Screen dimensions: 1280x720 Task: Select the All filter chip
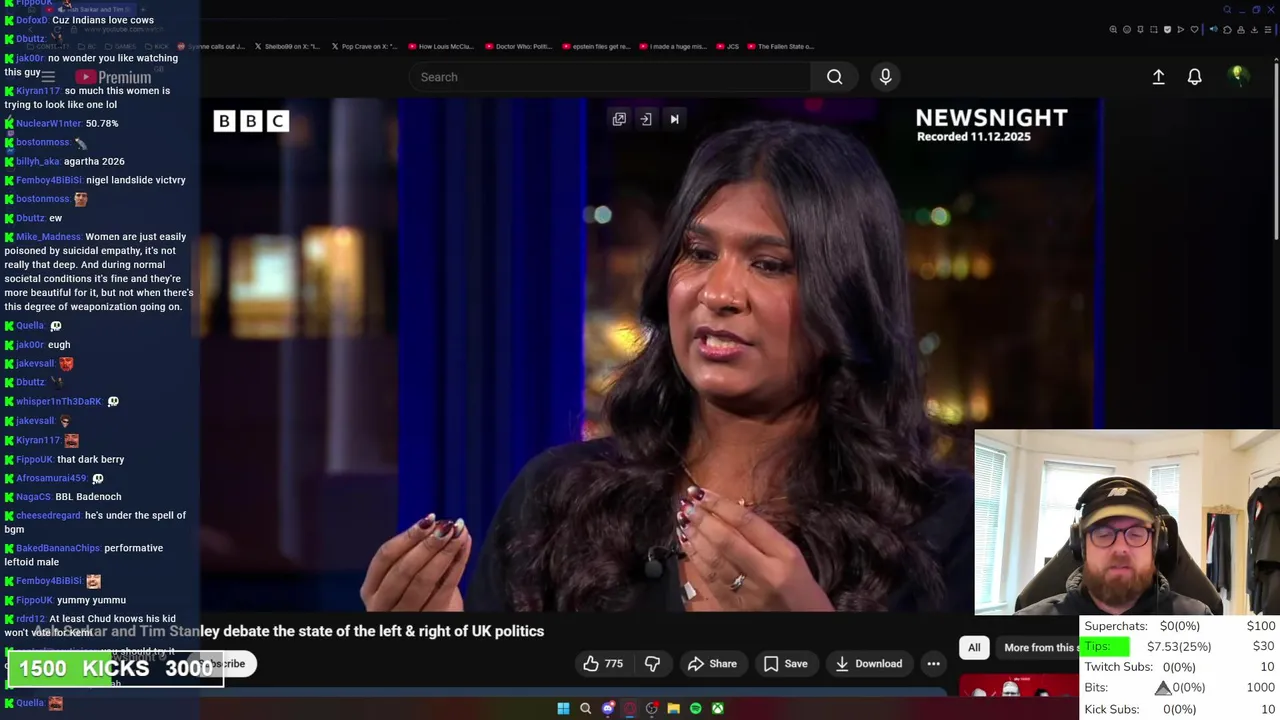pyautogui.click(x=974, y=647)
